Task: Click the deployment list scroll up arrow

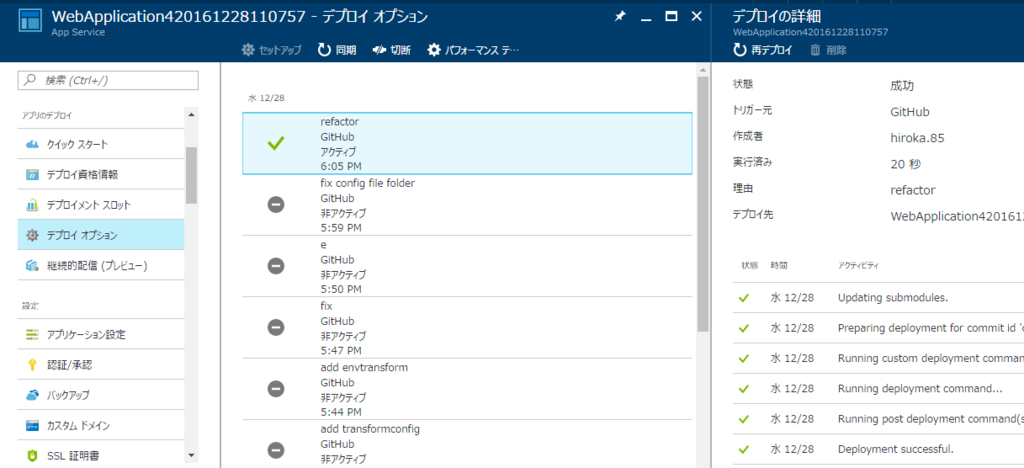Action: click(703, 70)
